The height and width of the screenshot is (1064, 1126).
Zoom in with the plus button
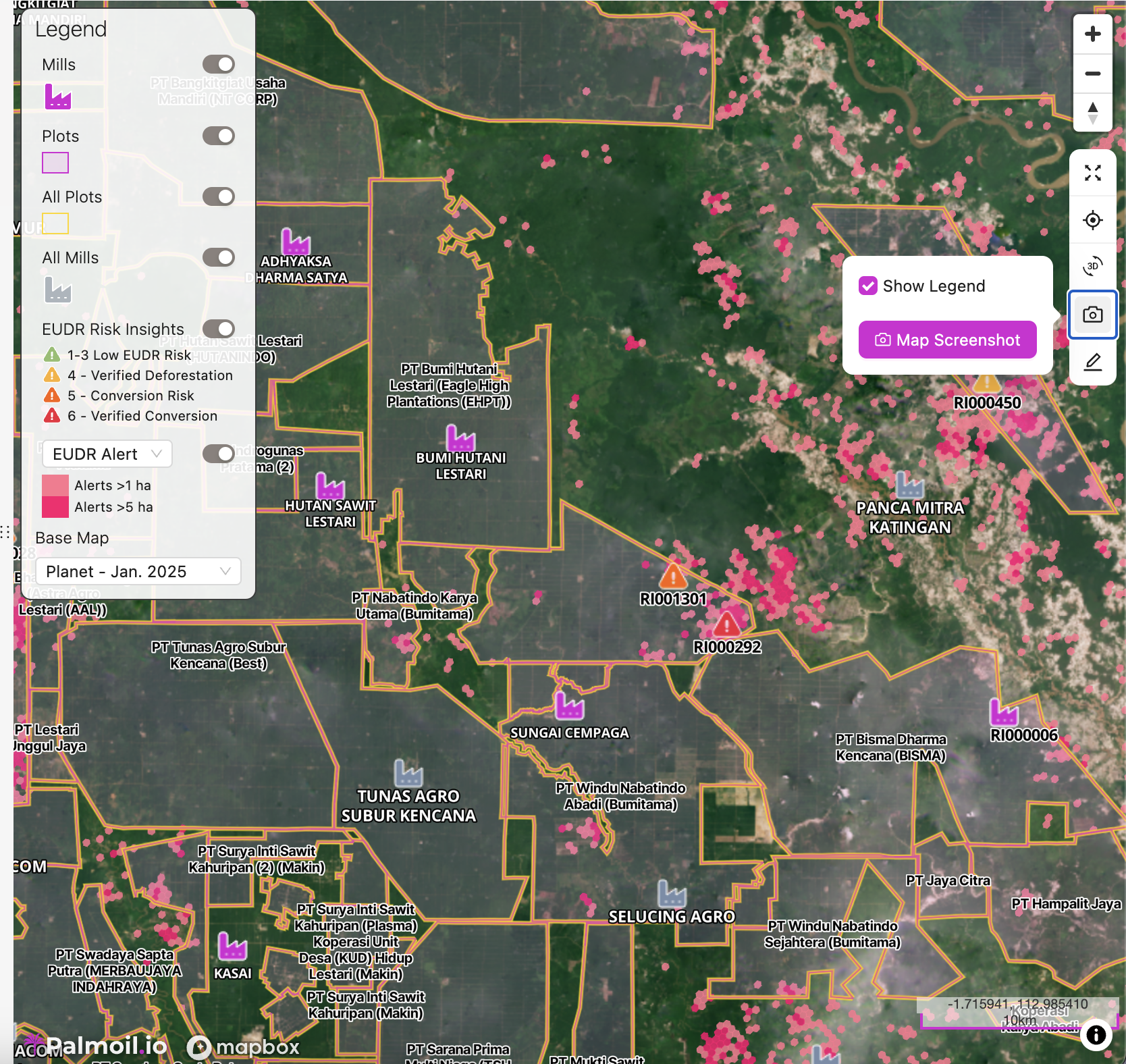[1092, 34]
